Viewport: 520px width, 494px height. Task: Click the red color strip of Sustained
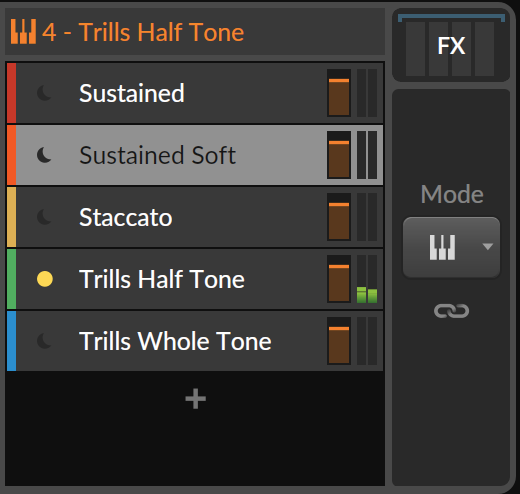pyautogui.click(x=11, y=93)
